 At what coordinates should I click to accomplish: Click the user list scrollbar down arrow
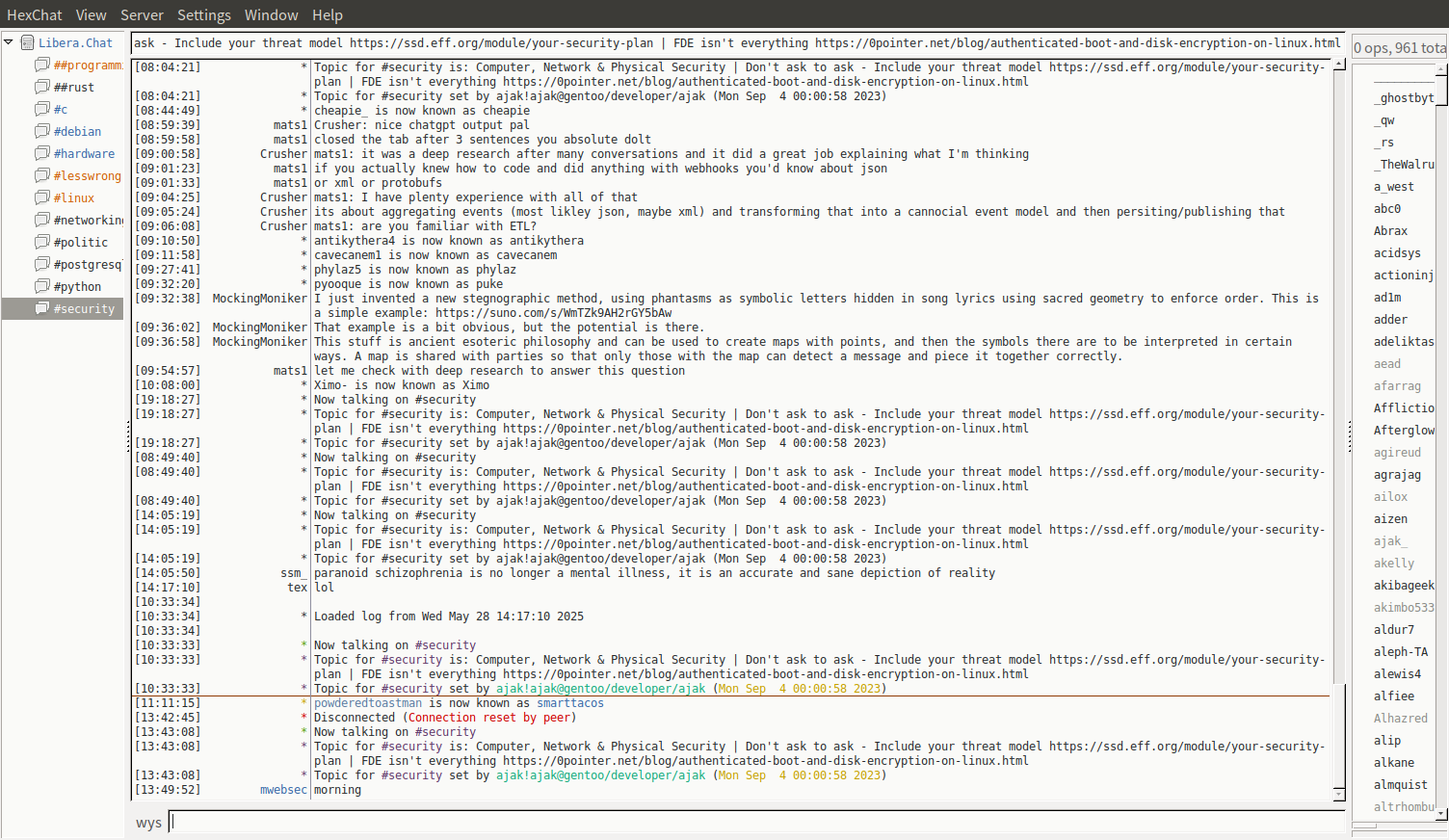click(1442, 814)
